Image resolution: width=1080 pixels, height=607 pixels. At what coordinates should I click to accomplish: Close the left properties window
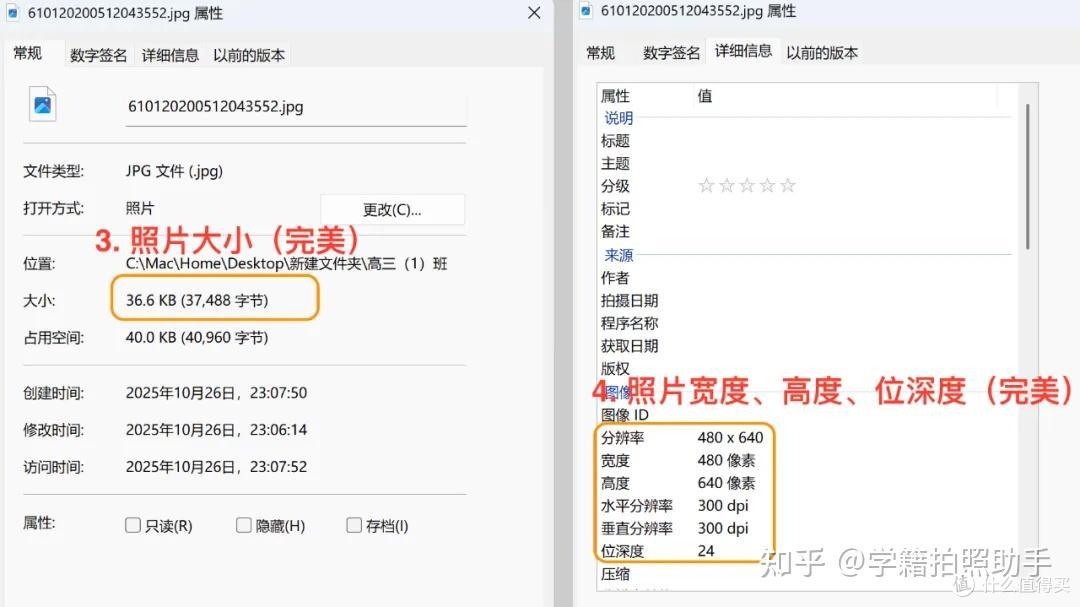point(534,13)
